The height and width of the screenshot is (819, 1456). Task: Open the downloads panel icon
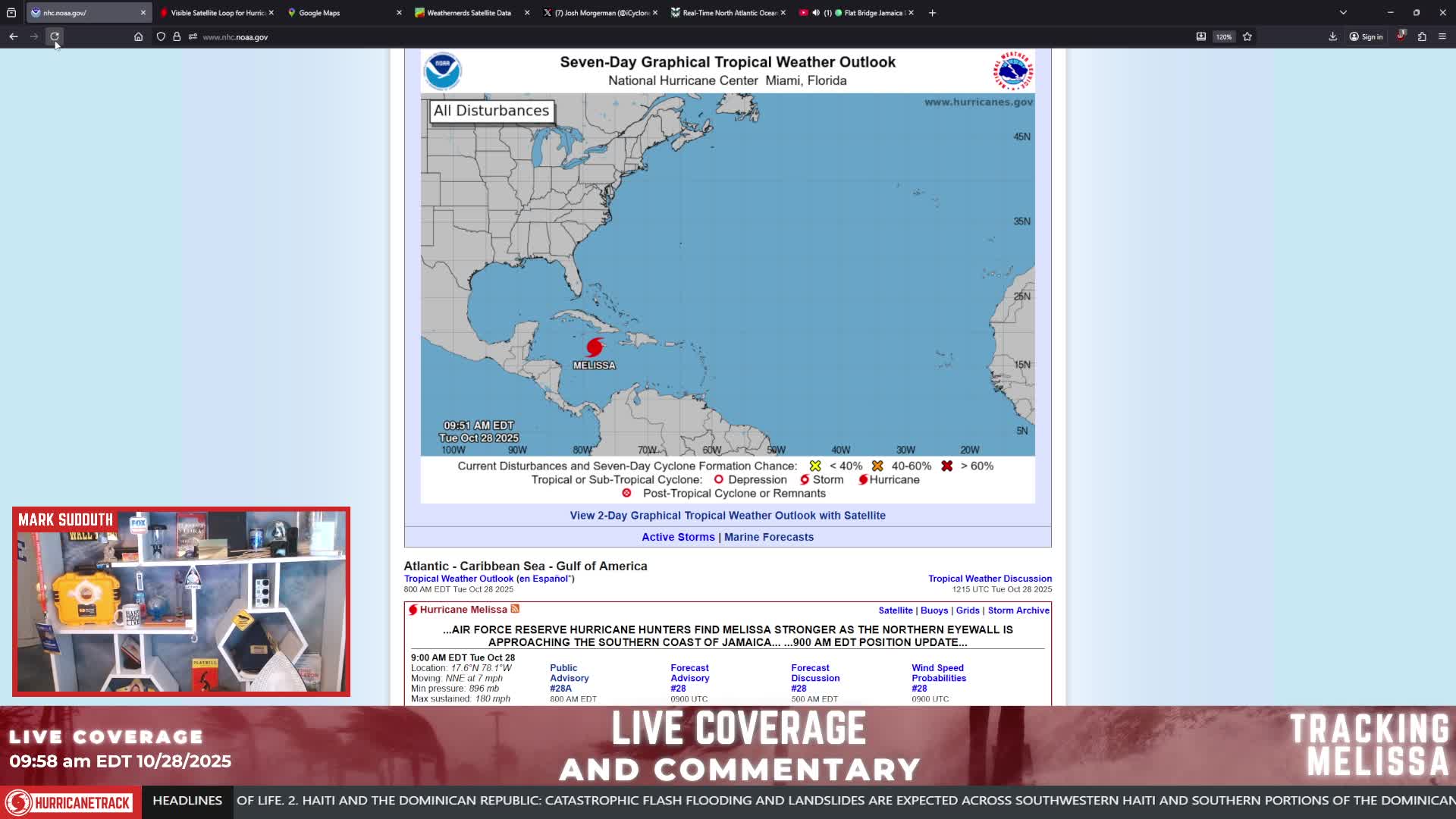tap(1332, 36)
